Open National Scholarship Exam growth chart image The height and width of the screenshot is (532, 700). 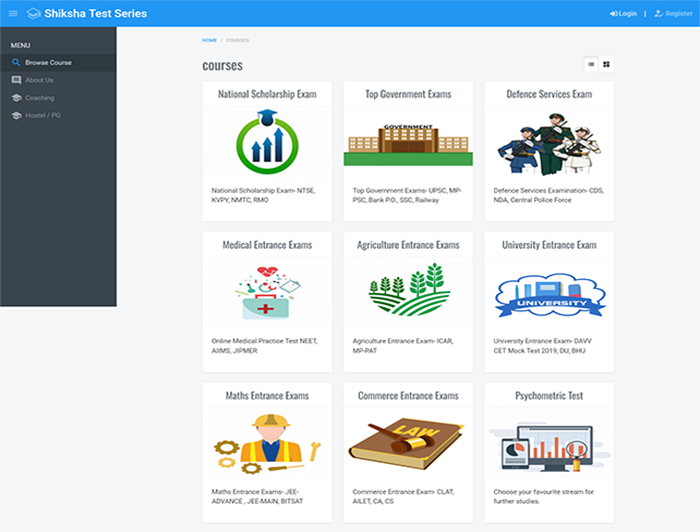tap(267, 143)
